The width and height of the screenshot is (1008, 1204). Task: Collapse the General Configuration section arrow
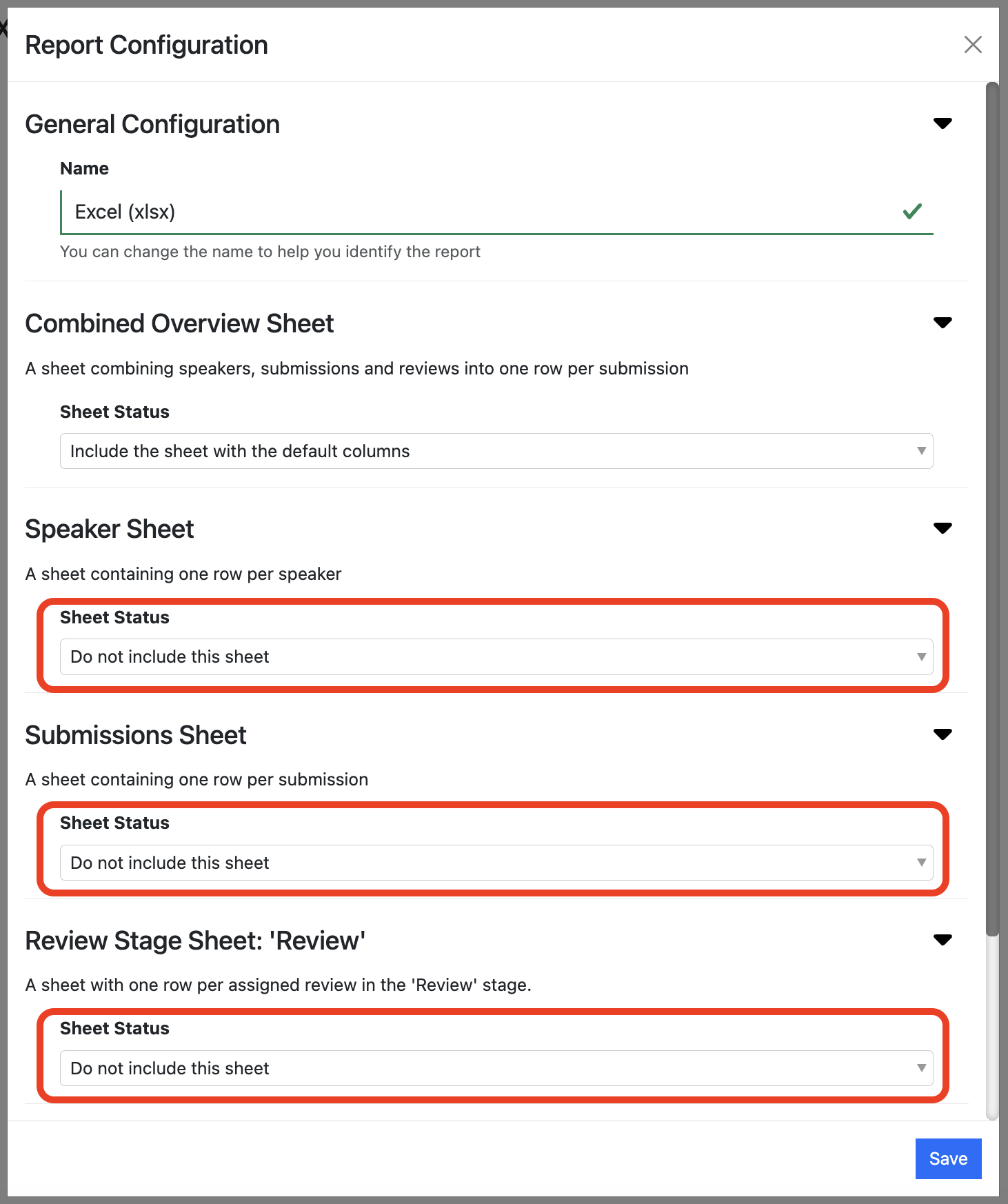tap(942, 123)
